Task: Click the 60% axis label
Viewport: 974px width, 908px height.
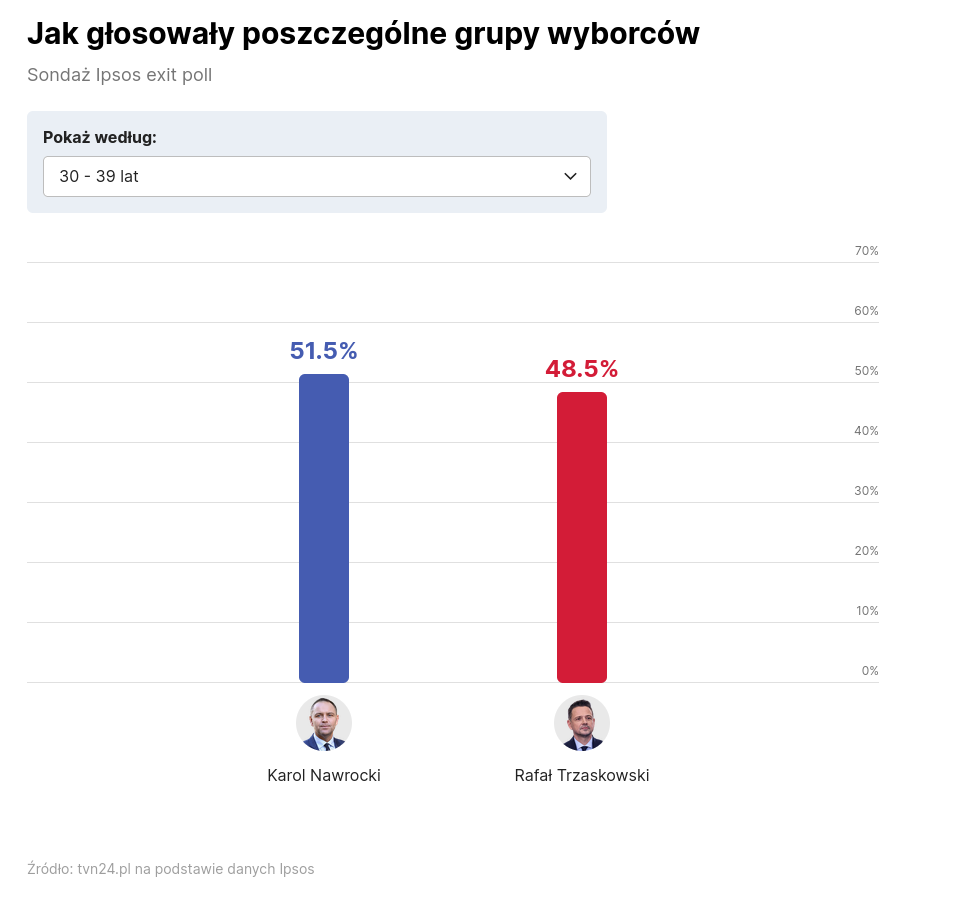Action: pos(866,311)
